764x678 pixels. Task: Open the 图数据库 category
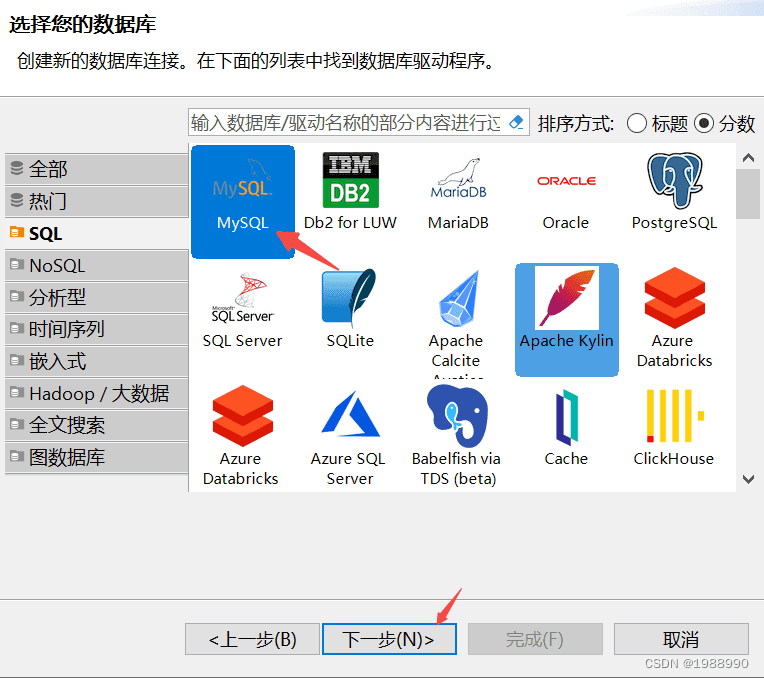[96, 458]
